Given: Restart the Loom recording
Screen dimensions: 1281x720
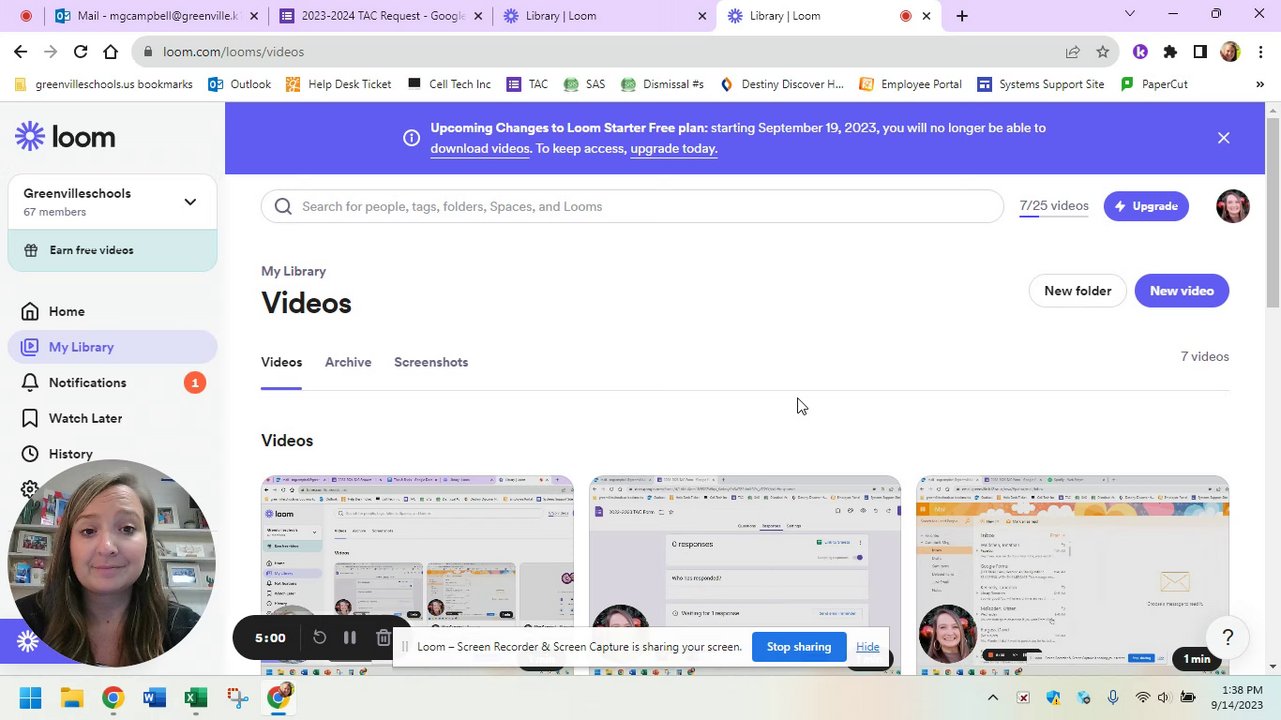Looking at the screenshot, I should pyautogui.click(x=319, y=637).
